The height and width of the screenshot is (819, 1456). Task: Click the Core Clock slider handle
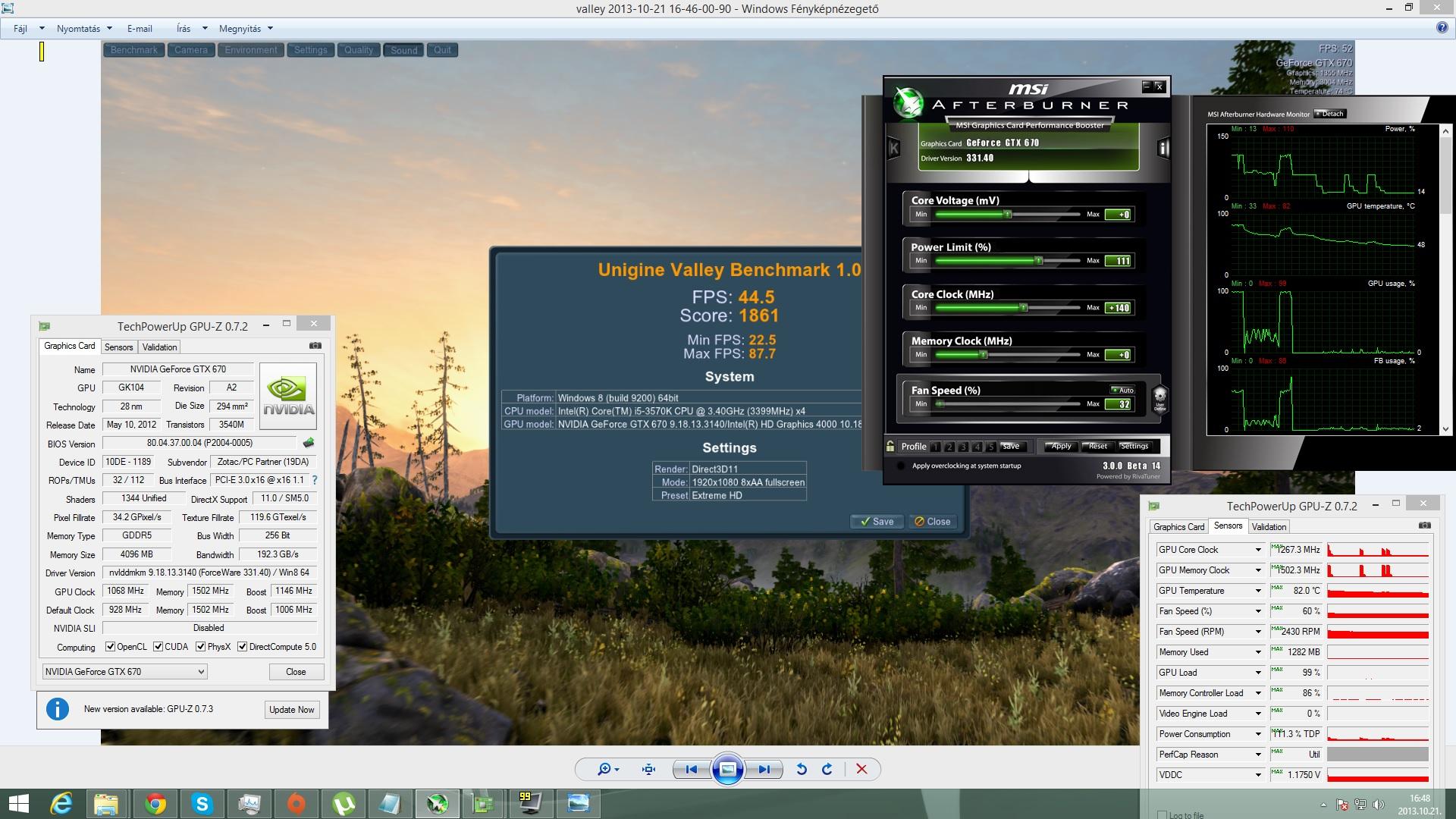(1023, 308)
